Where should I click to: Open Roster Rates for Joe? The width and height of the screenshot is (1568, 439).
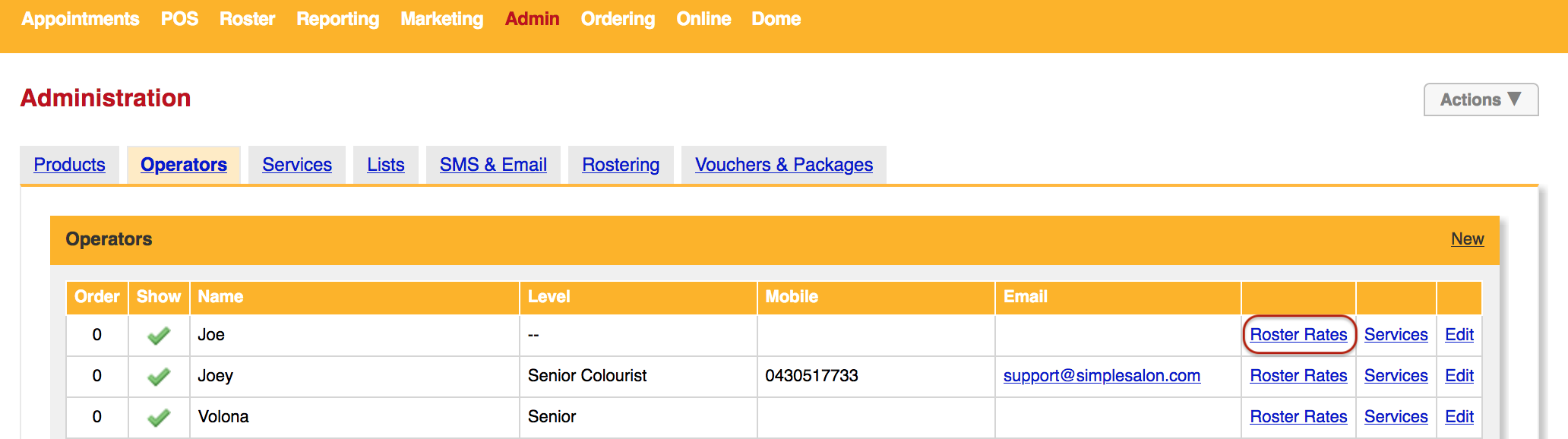coord(1298,335)
